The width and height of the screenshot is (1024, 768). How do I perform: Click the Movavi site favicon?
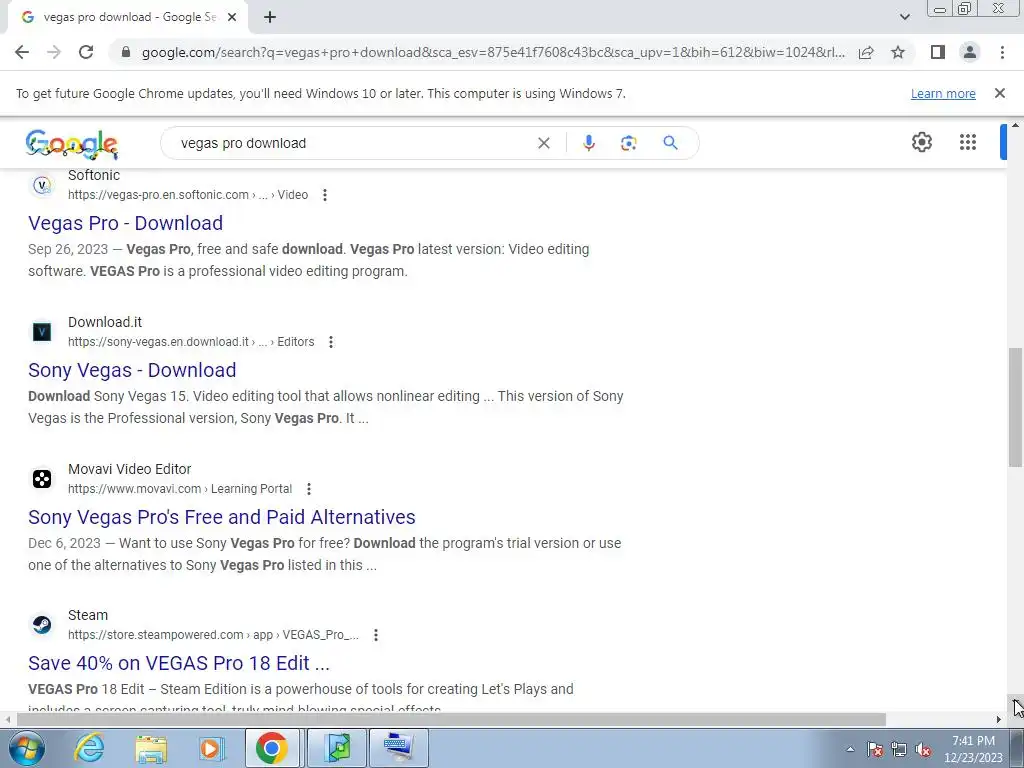(x=42, y=479)
